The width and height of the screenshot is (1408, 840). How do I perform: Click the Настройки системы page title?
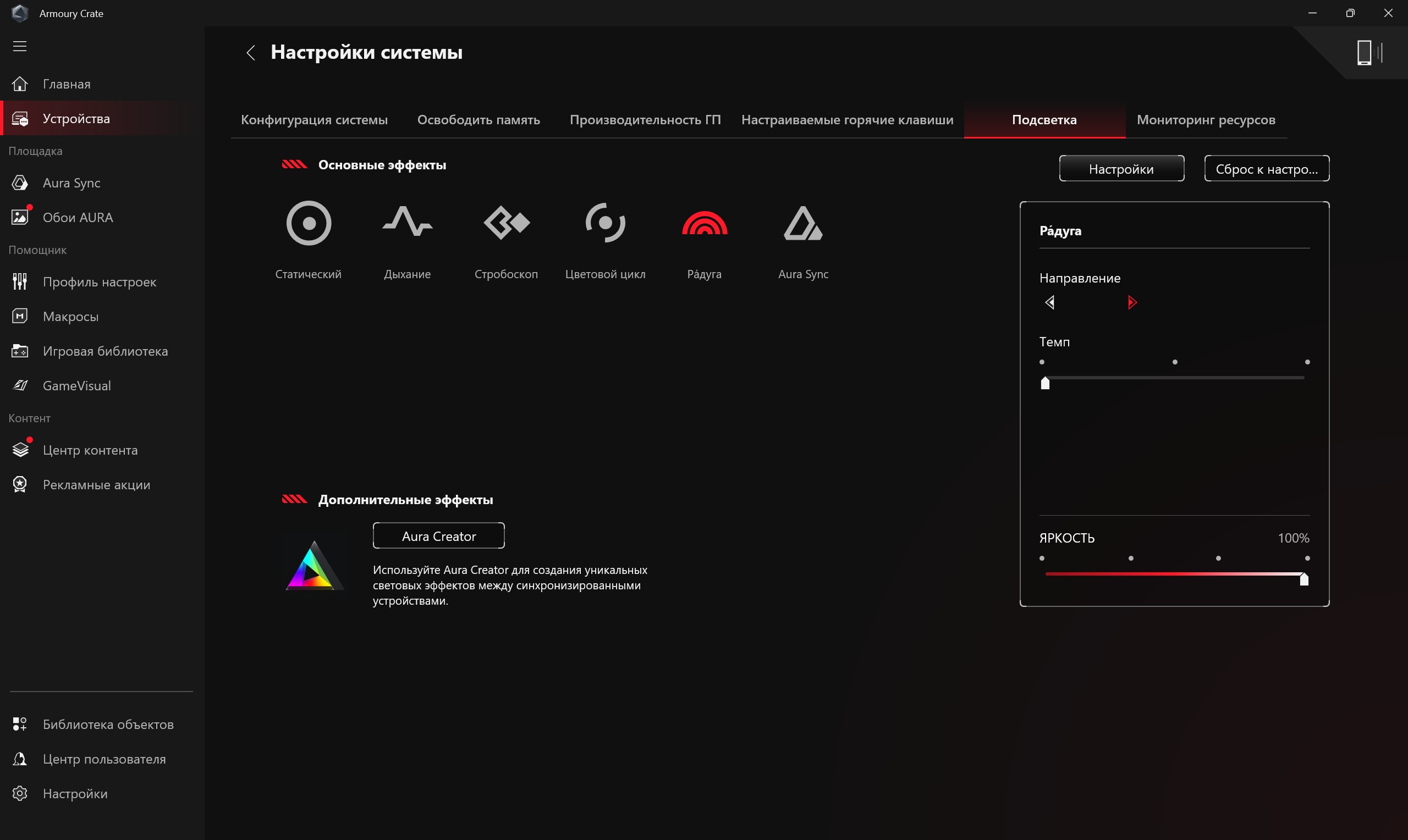point(366,53)
